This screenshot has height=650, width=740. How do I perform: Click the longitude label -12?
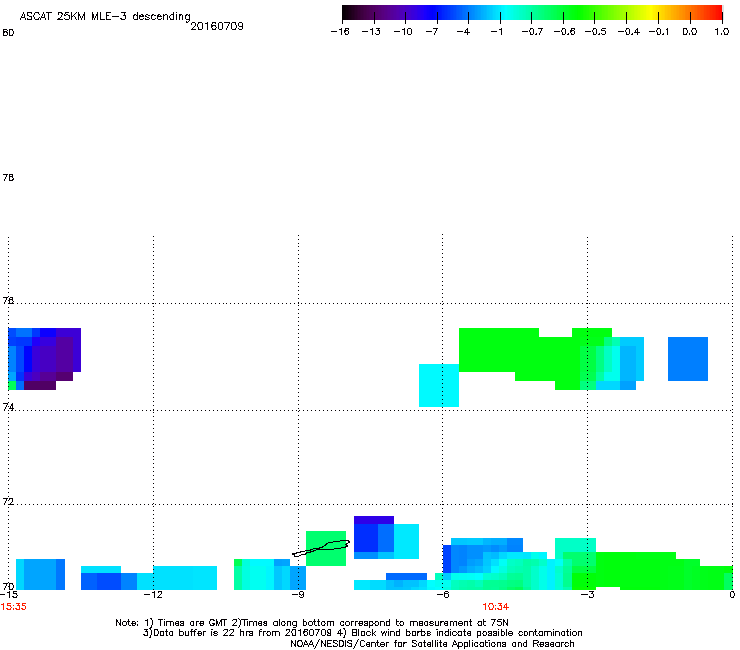pos(153,595)
